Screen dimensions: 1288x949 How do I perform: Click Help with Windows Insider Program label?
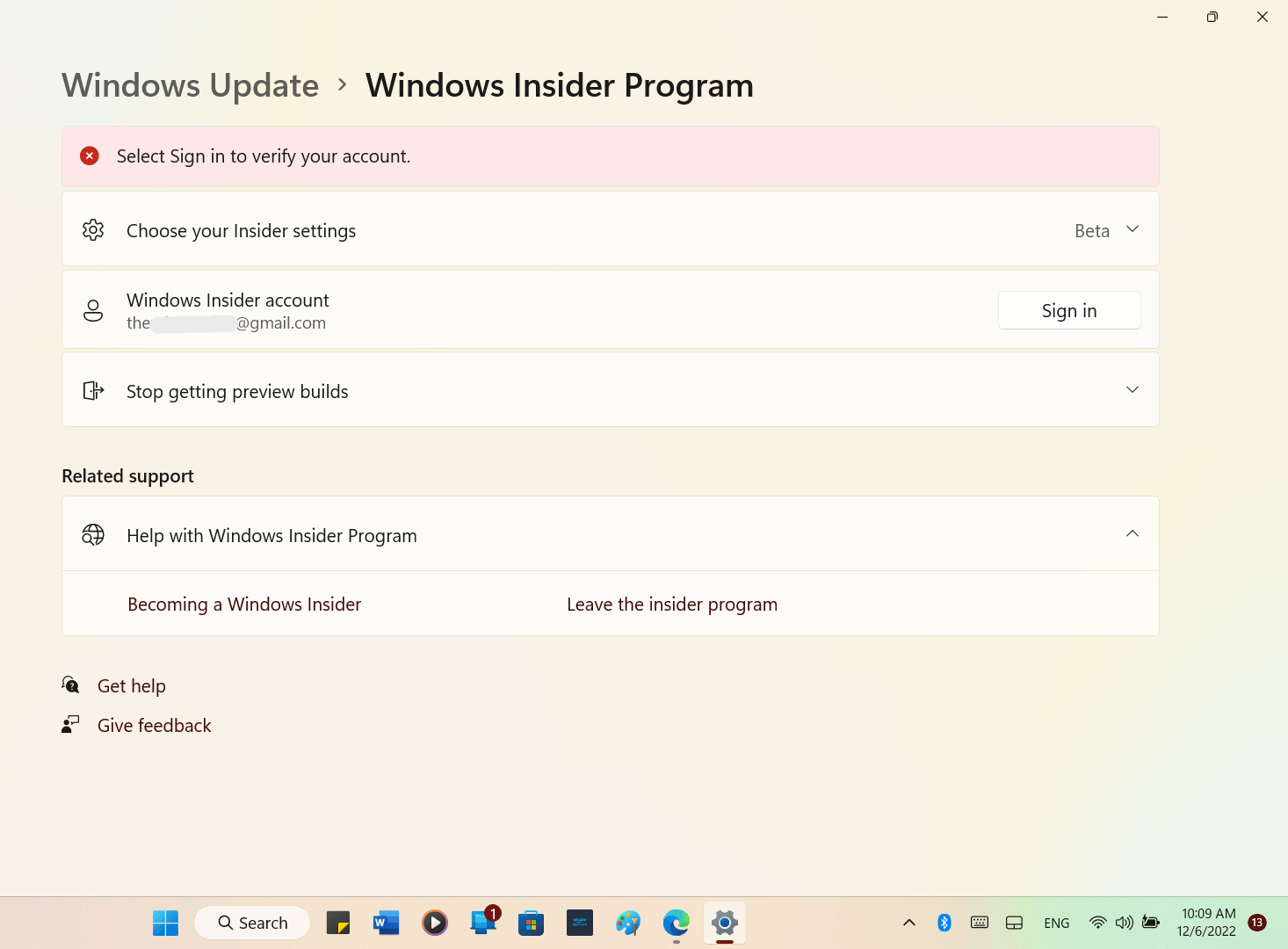click(x=271, y=536)
